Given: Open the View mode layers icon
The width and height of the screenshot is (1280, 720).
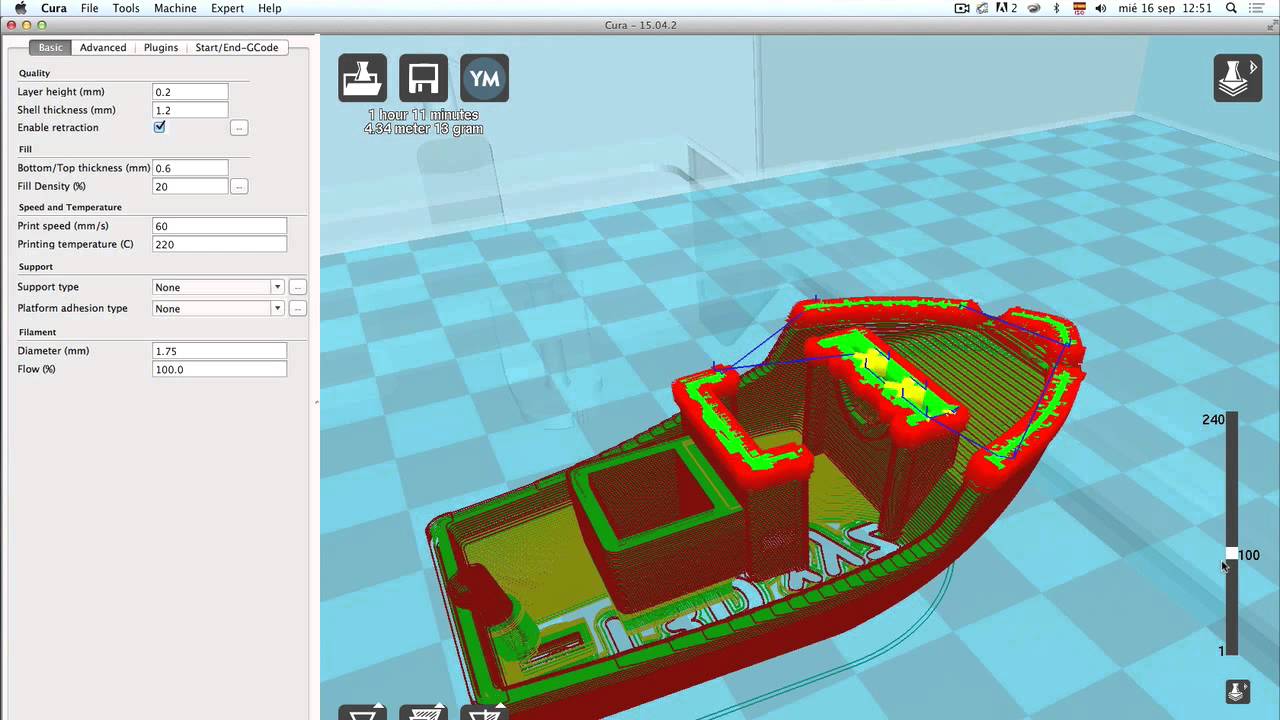Looking at the screenshot, I should click(x=1237, y=78).
